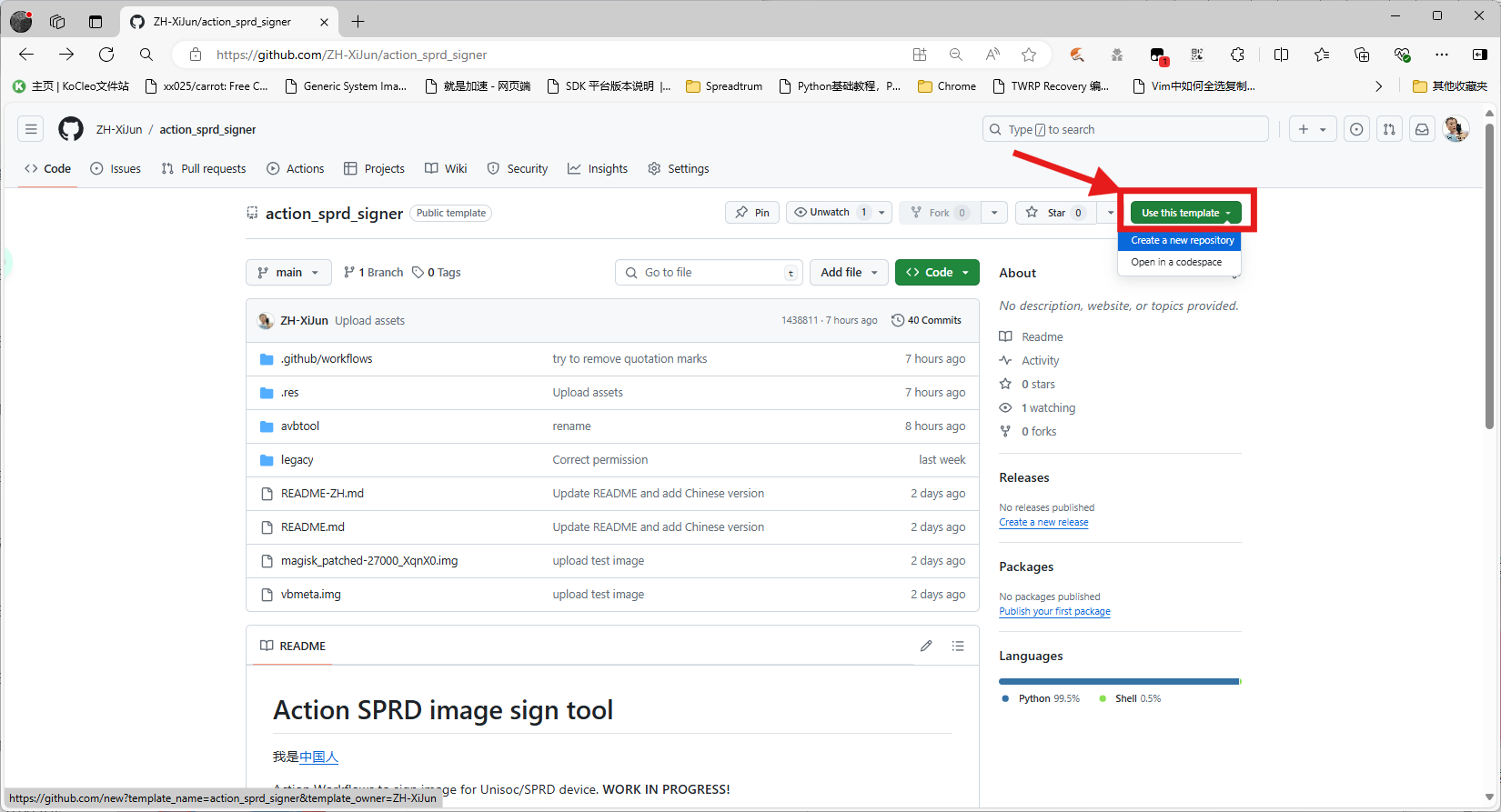This screenshot has width=1501, height=812.
Task: Open the Spreadtrum bookmarks folder
Action: tap(724, 86)
